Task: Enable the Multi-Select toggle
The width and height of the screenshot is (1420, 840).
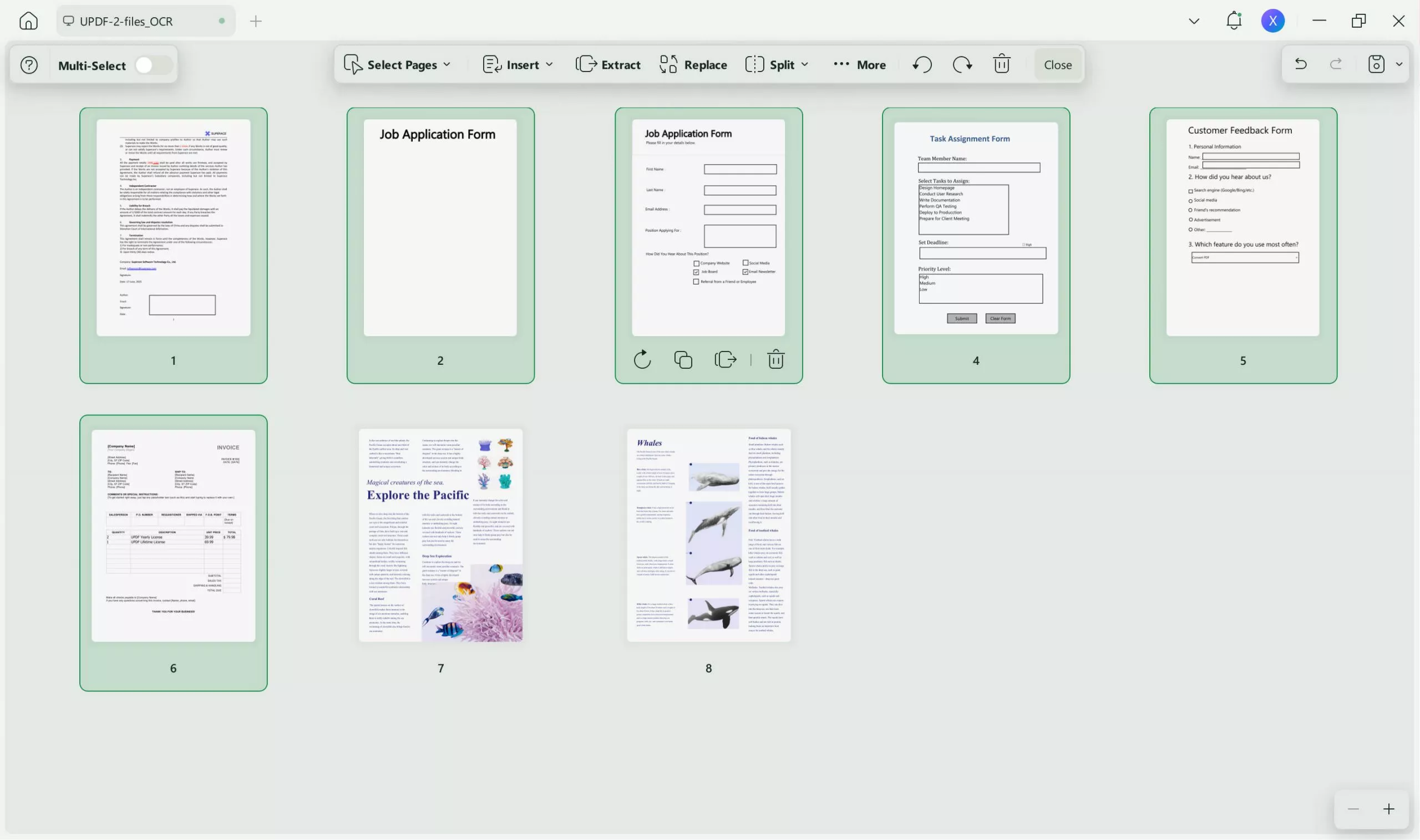Action: (152, 64)
